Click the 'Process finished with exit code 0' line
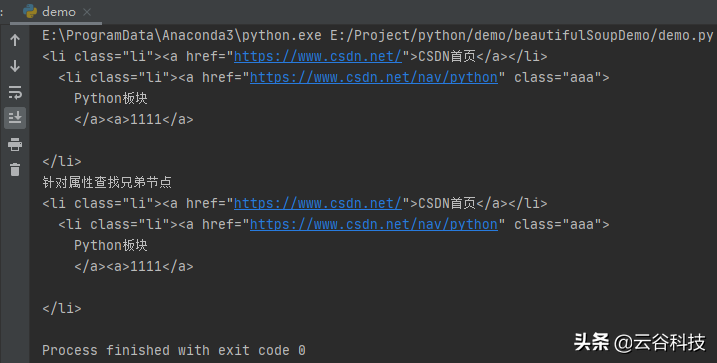Viewport: 717px width, 363px height. [x=174, y=350]
